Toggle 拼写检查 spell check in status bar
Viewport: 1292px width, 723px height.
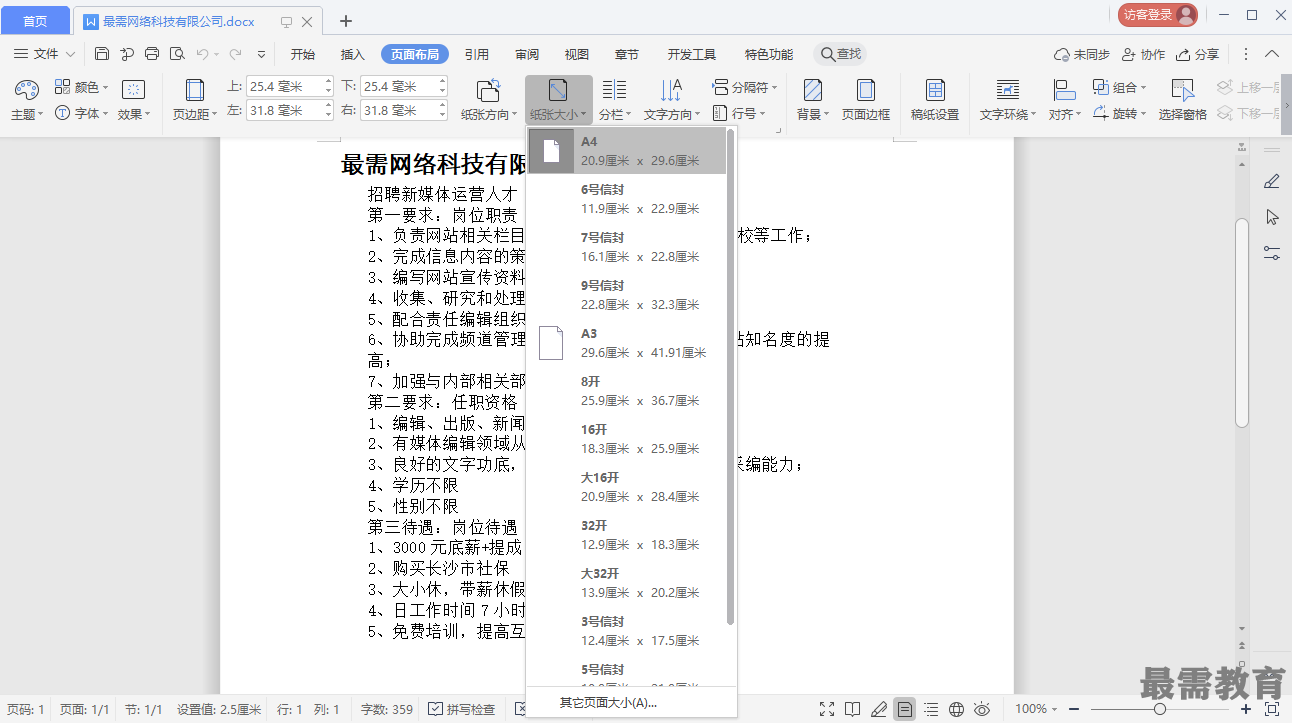tap(461, 709)
